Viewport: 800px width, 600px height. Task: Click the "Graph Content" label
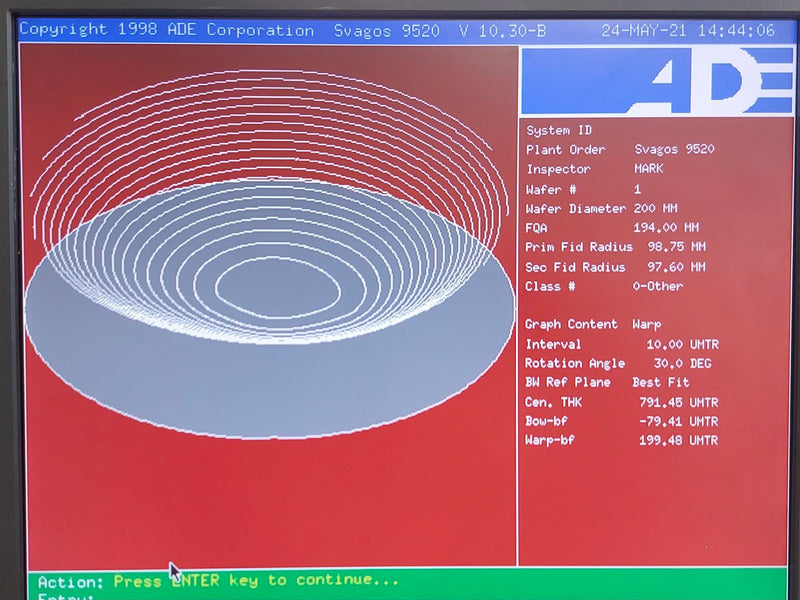pos(571,324)
